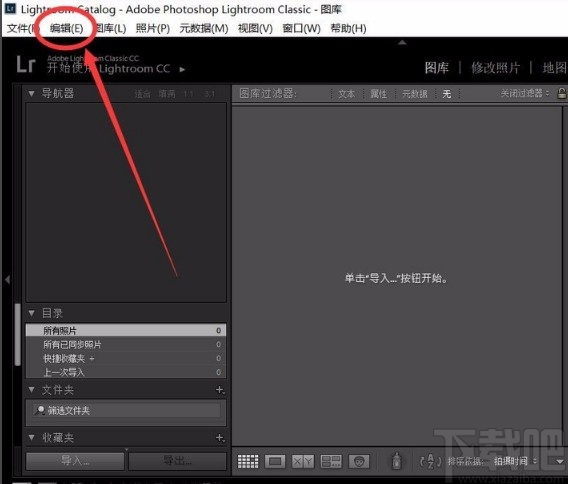Viewport: 568px width, 484px height.
Task: Set navigator zoom to 填满
Action: pyautogui.click(x=167, y=94)
